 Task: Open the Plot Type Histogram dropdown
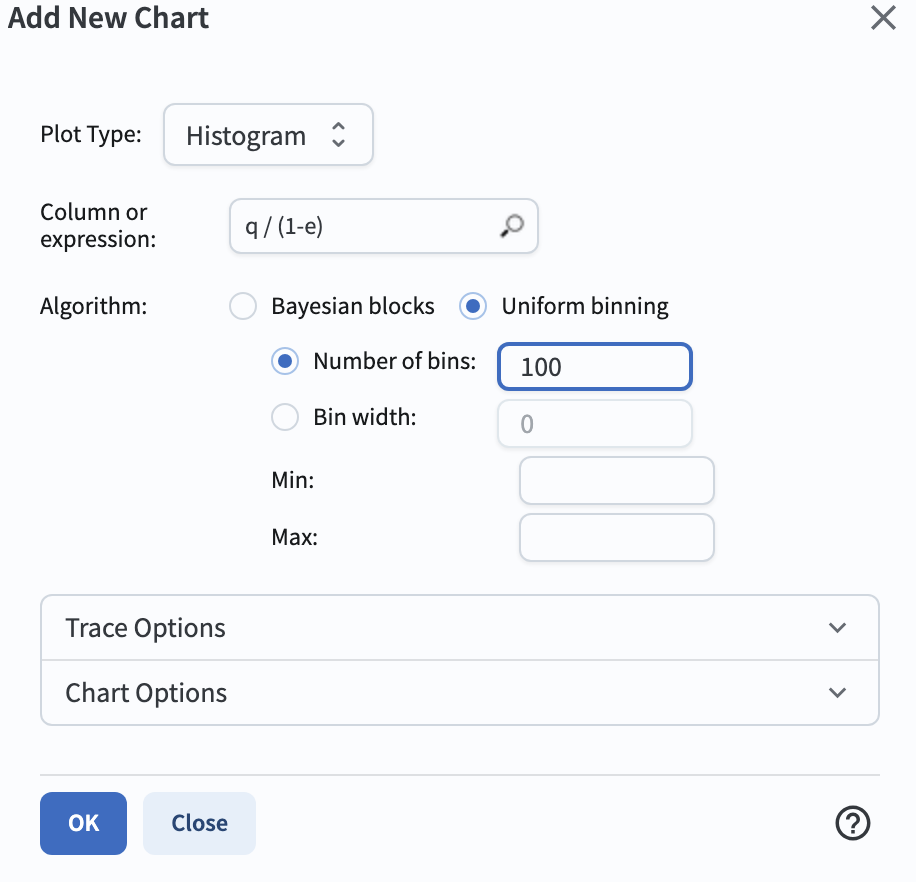pos(268,135)
